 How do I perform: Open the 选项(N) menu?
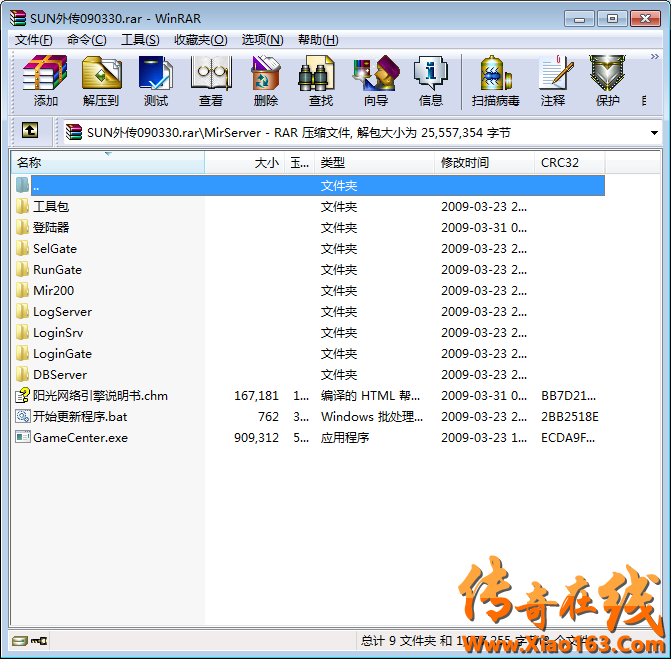point(262,40)
